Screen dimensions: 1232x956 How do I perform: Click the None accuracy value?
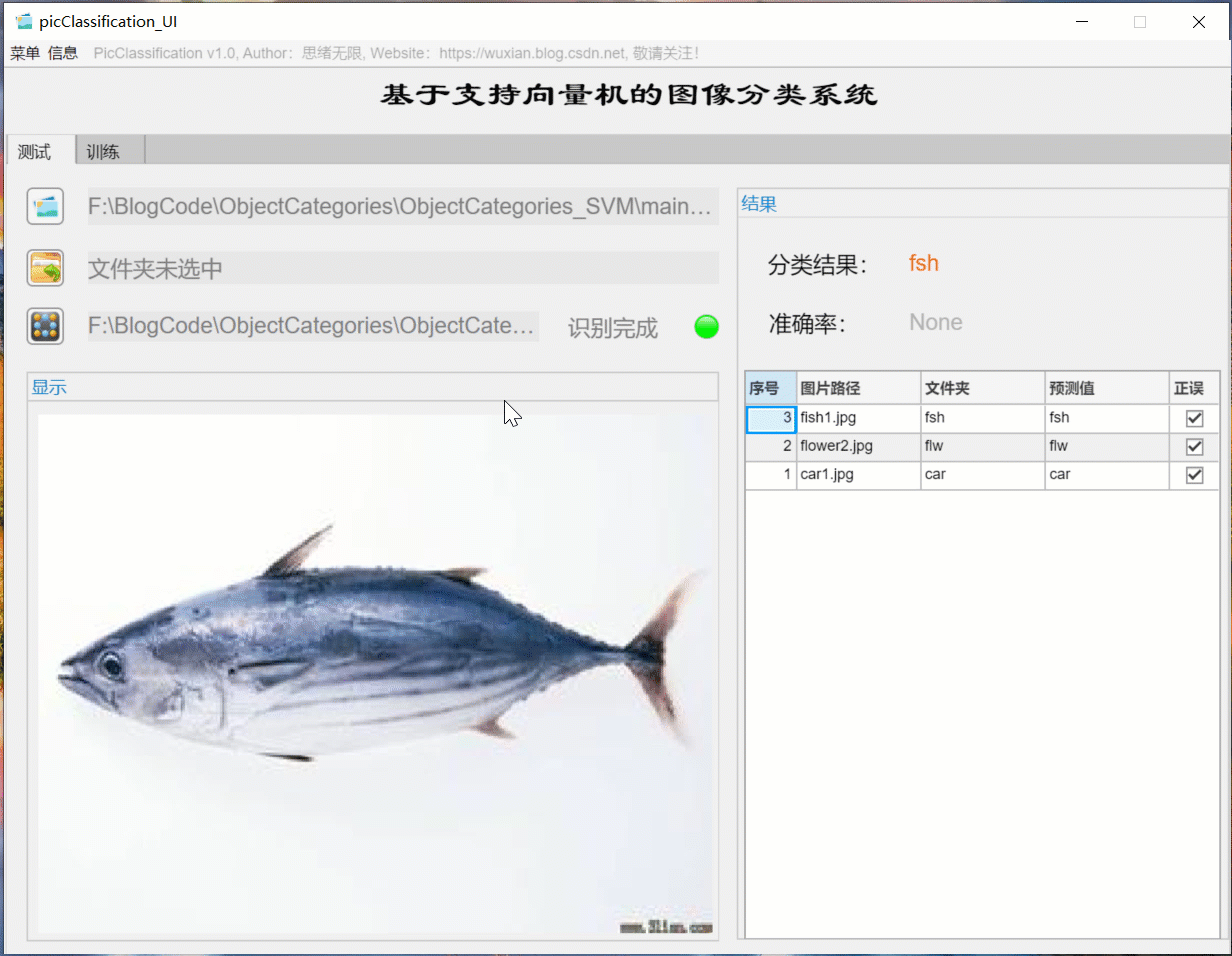tap(936, 322)
